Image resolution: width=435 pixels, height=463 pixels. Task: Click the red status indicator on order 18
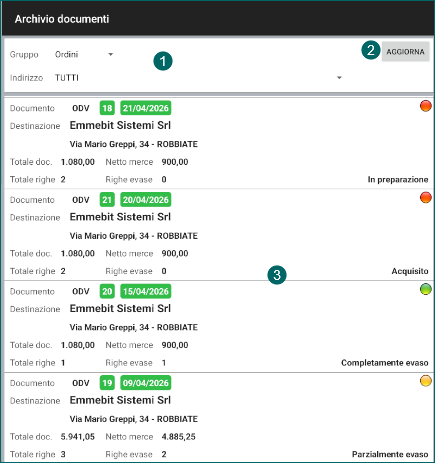[426, 106]
